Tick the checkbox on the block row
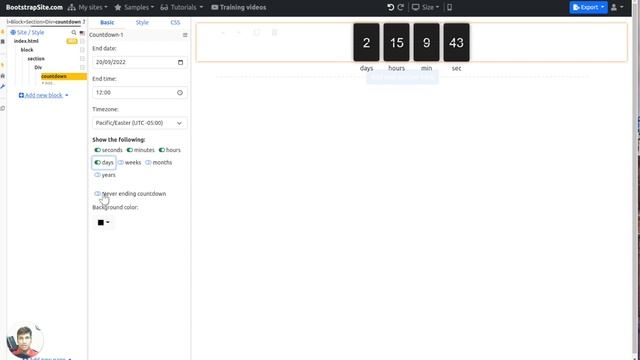Screen dimensions: 640x360 (x=82, y=50)
